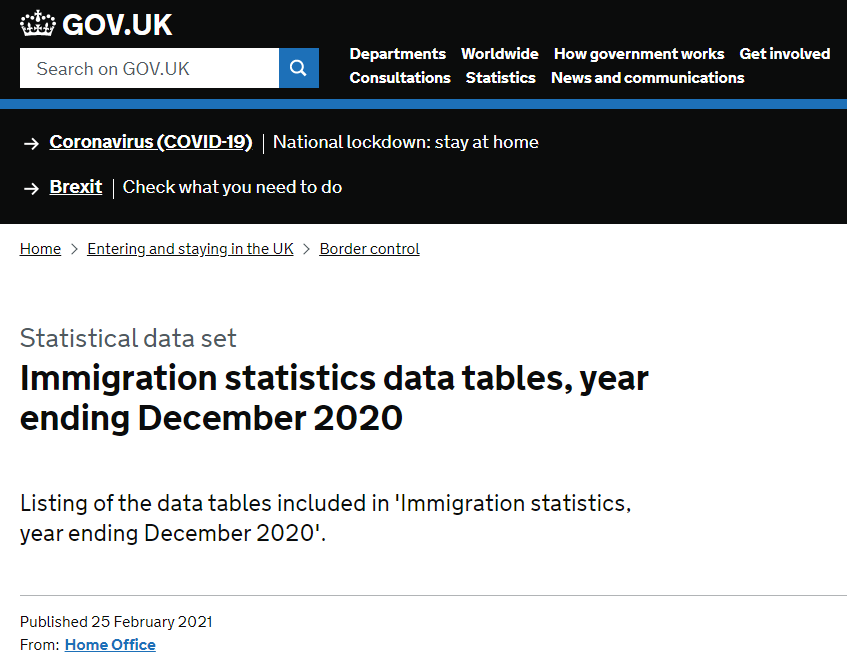Open the Home Office publisher link
The height and width of the screenshot is (666, 847).
[110, 645]
